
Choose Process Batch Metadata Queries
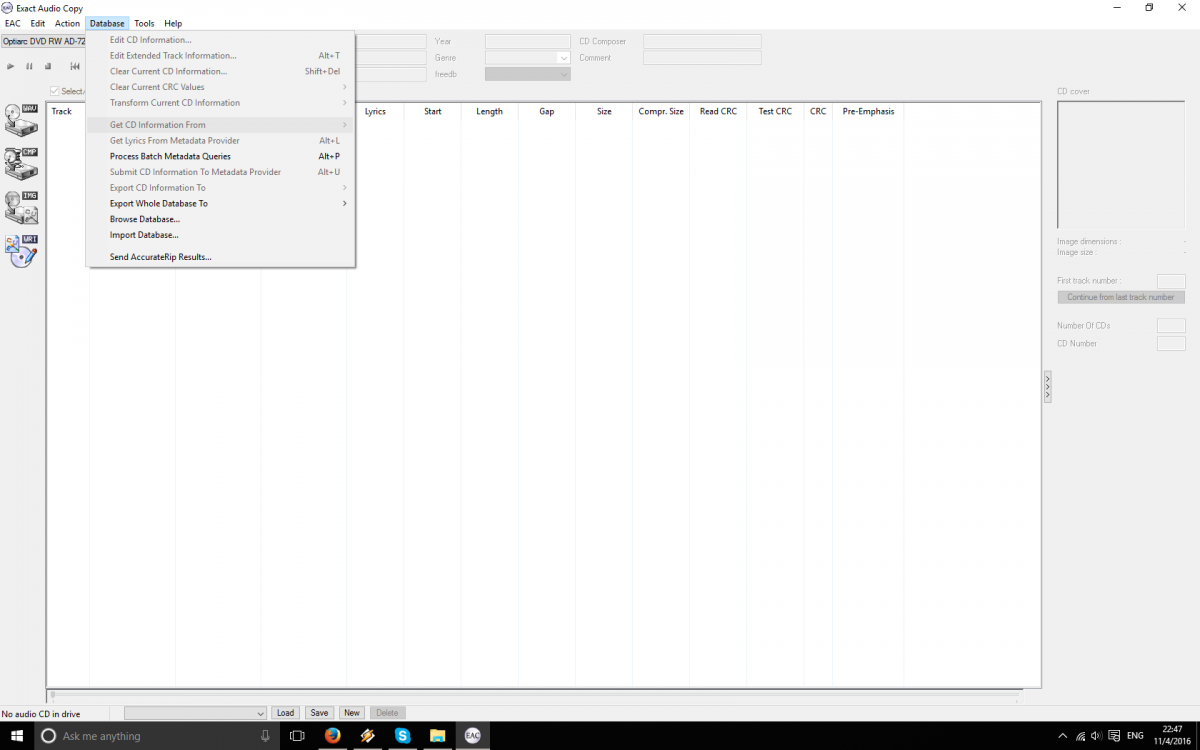click(219, 156)
